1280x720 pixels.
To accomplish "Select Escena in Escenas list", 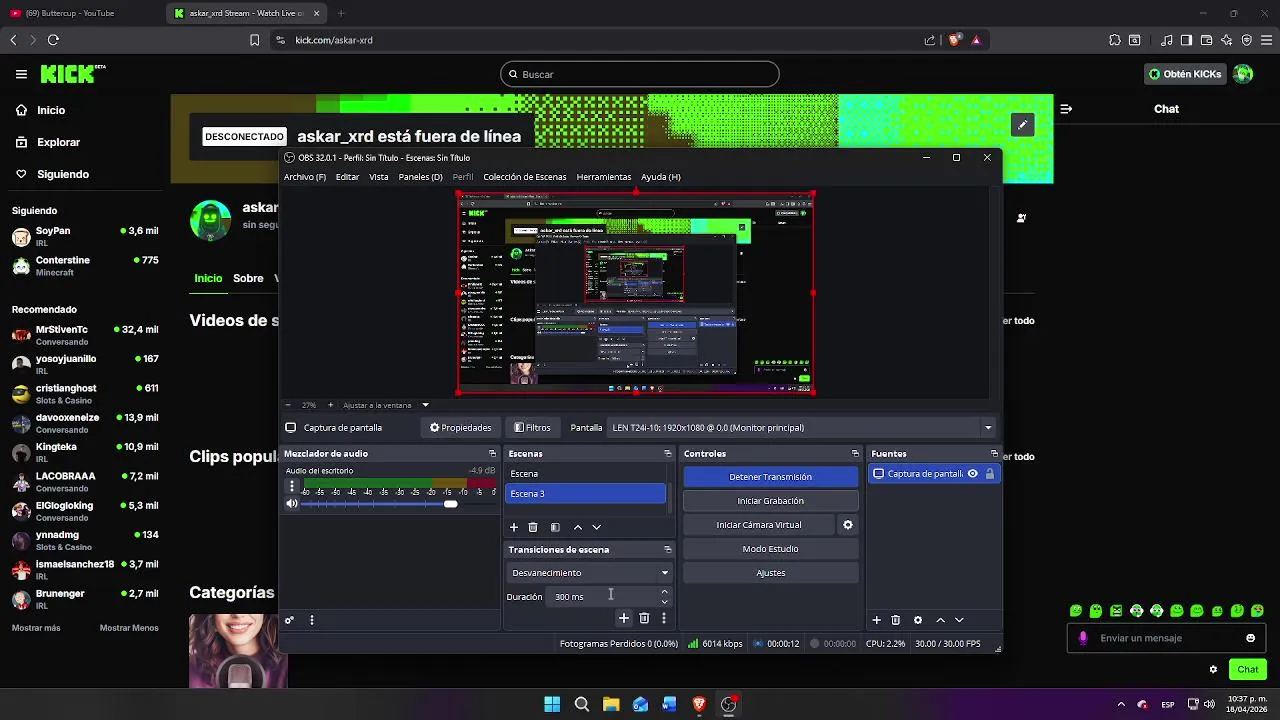I will coord(585,474).
